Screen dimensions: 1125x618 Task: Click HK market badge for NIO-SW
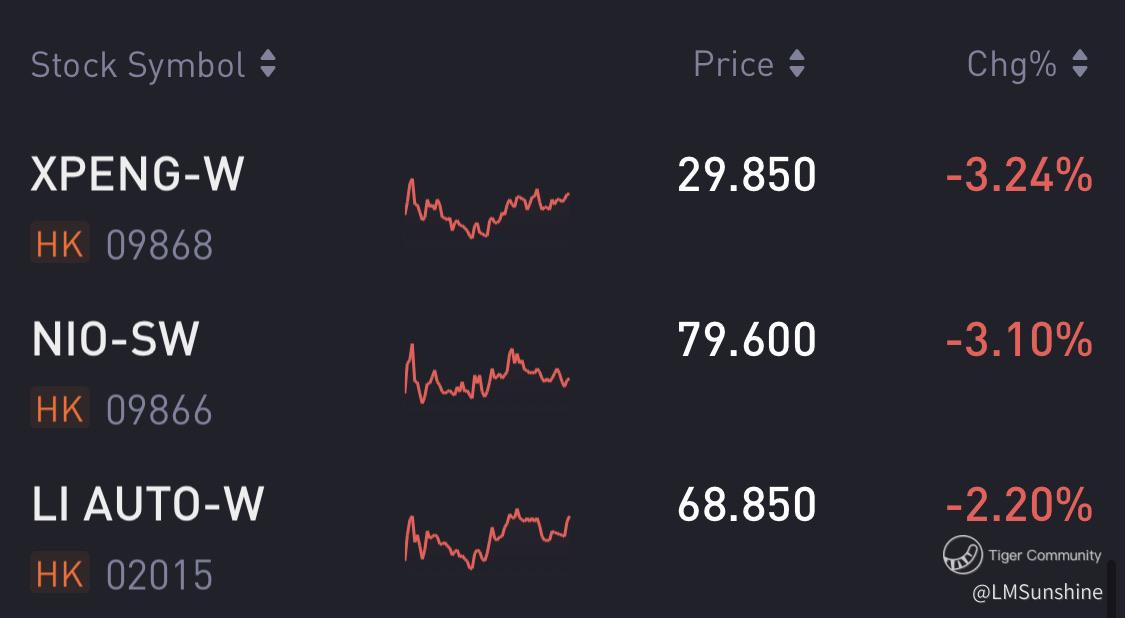pyautogui.click(x=60, y=408)
